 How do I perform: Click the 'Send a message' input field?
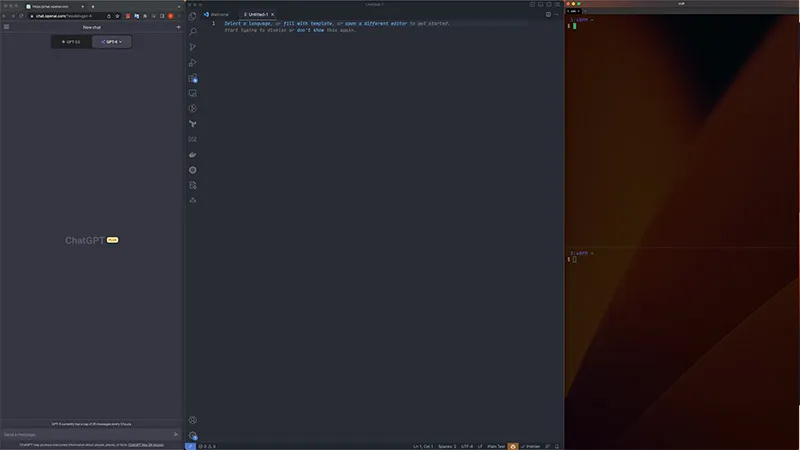point(85,434)
